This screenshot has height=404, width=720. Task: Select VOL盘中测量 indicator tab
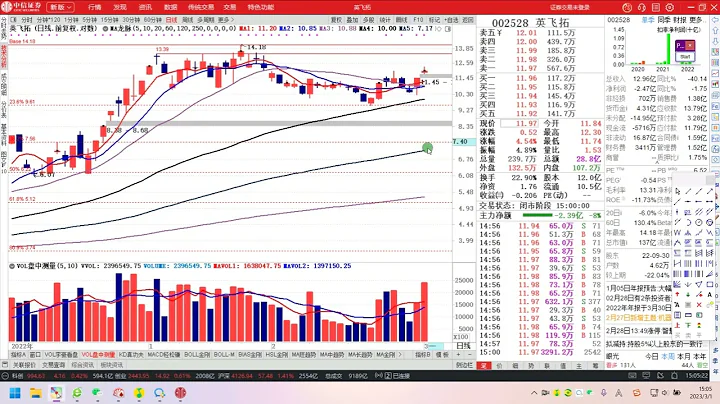[x=98, y=355]
